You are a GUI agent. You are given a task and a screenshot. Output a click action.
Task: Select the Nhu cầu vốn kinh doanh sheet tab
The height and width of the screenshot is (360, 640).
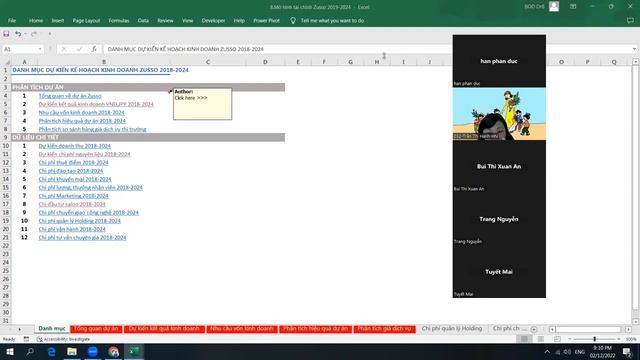point(242,329)
